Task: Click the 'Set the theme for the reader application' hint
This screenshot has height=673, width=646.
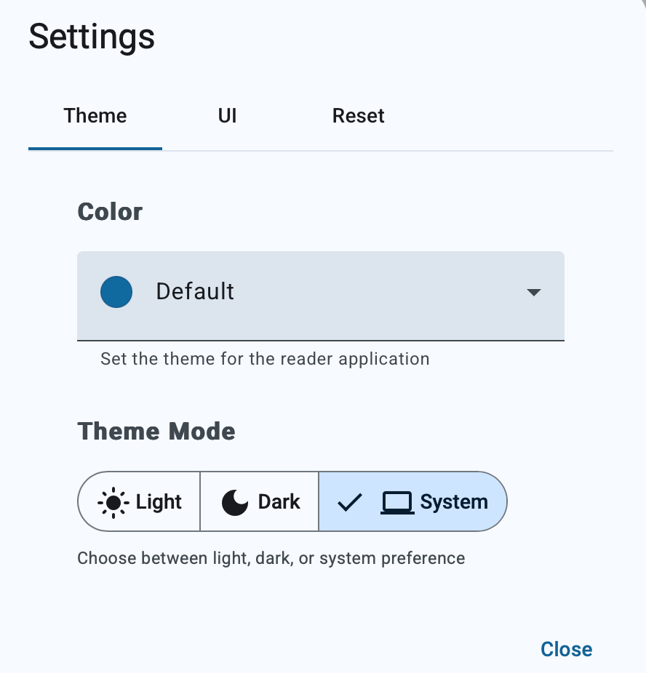Action: pyautogui.click(x=265, y=358)
